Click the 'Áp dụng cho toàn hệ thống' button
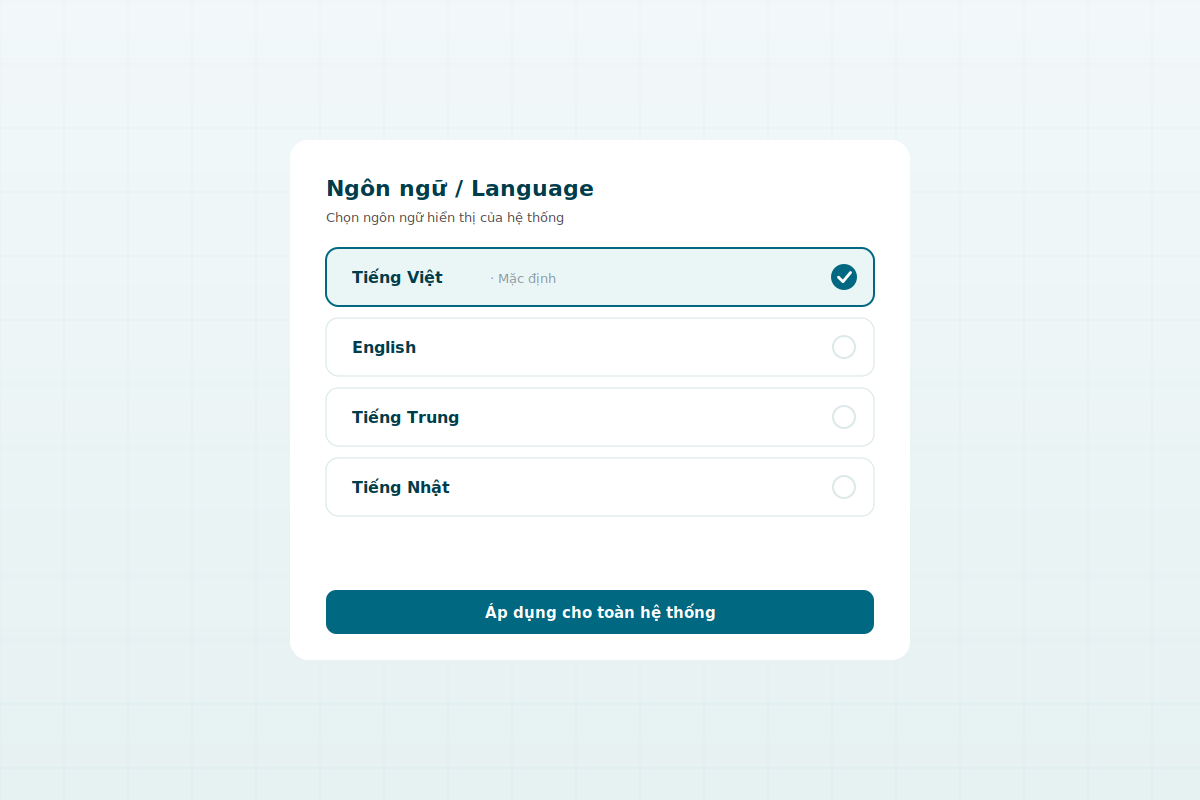The width and height of the screenshot is (1200, 800). coord(600,612)
